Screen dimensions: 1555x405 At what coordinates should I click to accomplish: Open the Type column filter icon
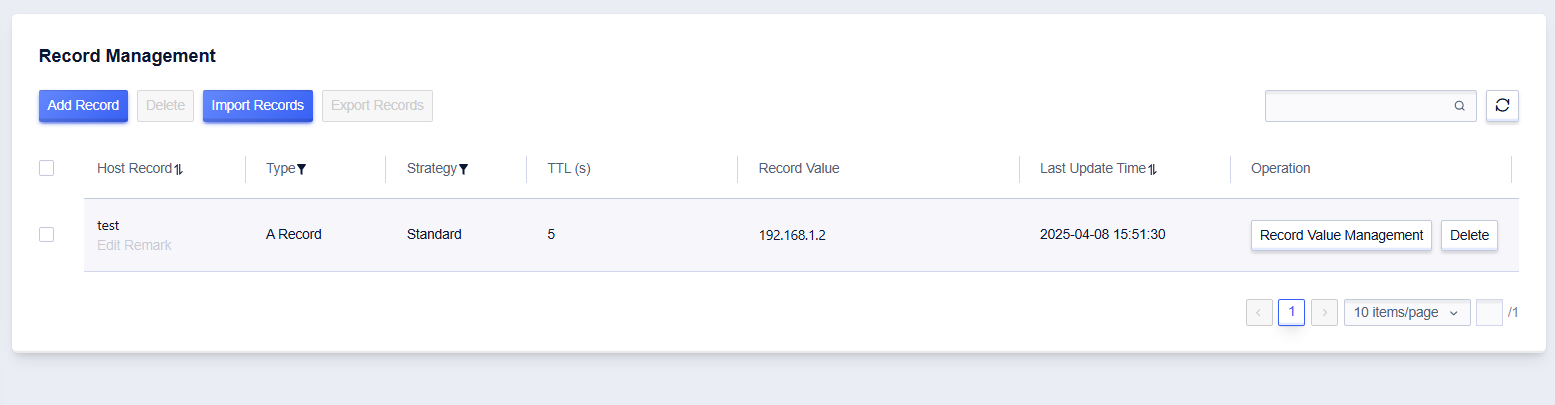[x=301, y=169]
